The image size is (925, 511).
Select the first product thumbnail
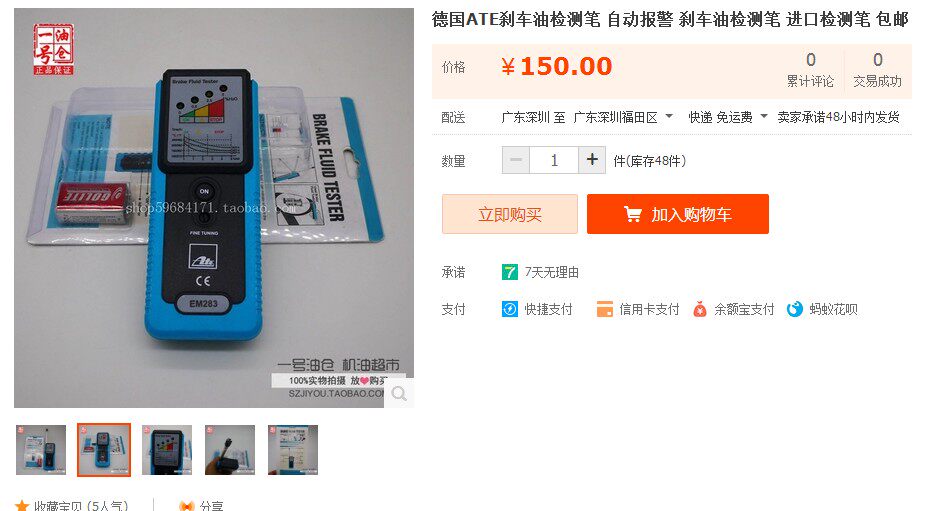tap(41, 450)
